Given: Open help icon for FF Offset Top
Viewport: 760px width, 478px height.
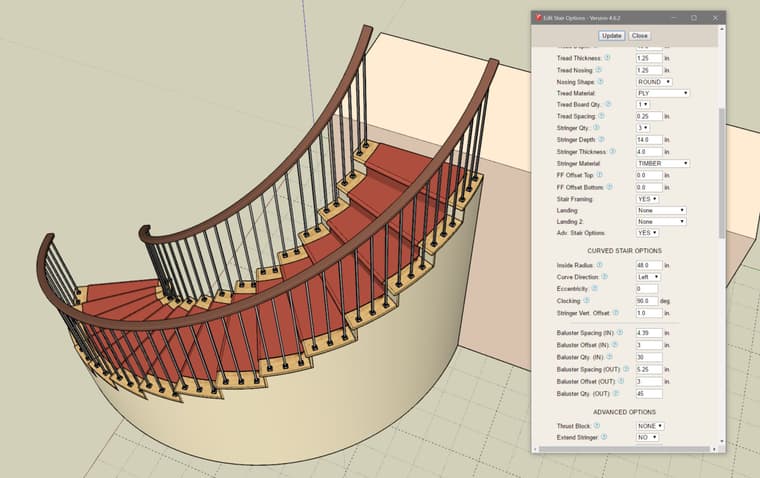Looking at the screenshot, I should pyautogui.click(x=600, y=175).
